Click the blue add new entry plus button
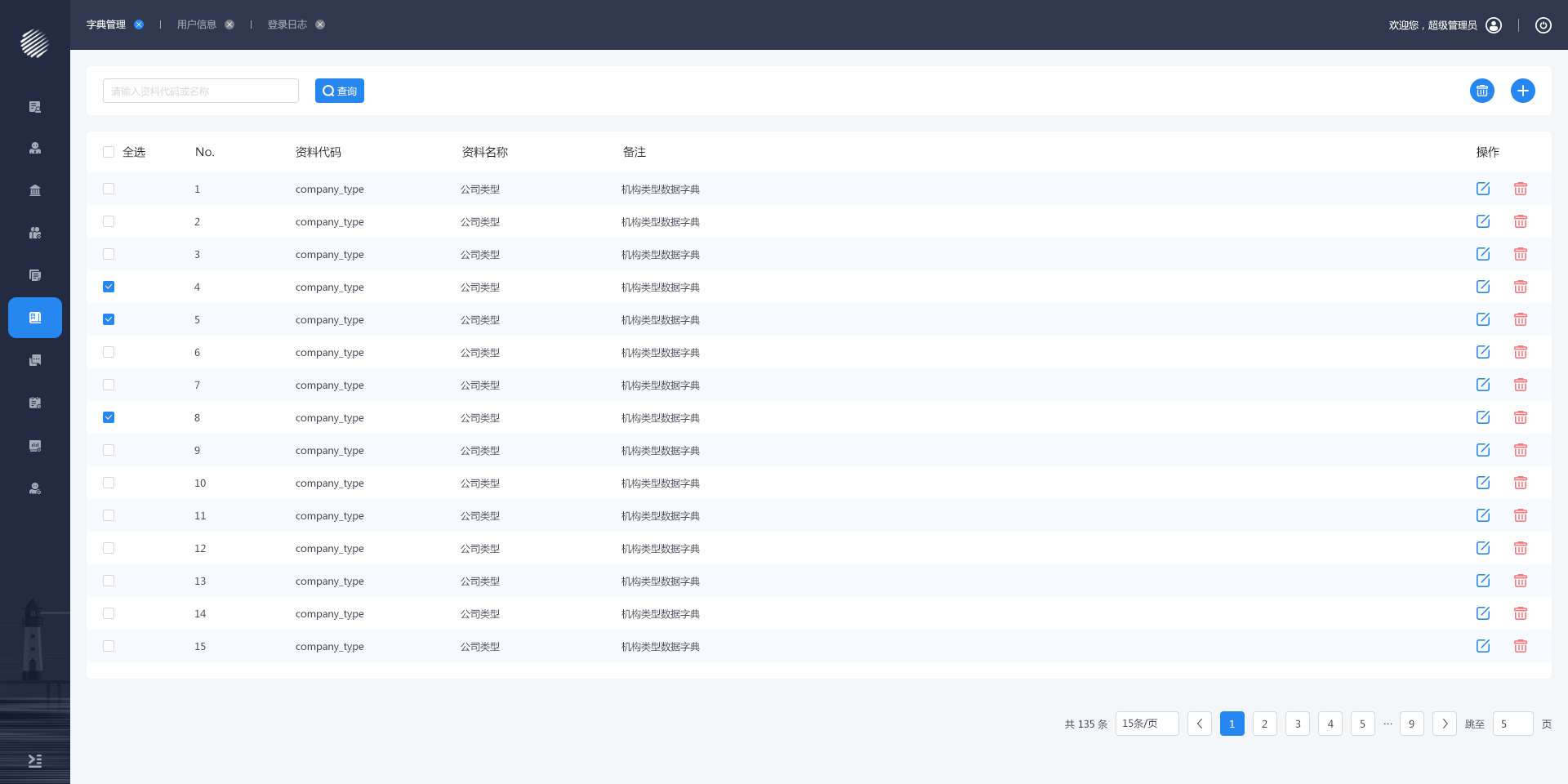 [x=1522, y=91]
